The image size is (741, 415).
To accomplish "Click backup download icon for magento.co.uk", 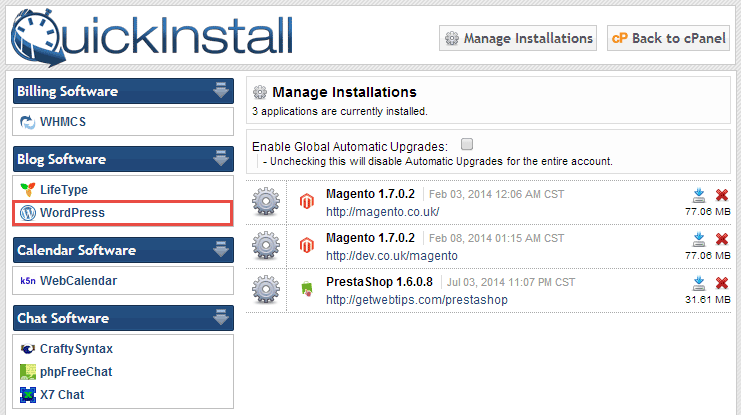I will coord(699,195).
